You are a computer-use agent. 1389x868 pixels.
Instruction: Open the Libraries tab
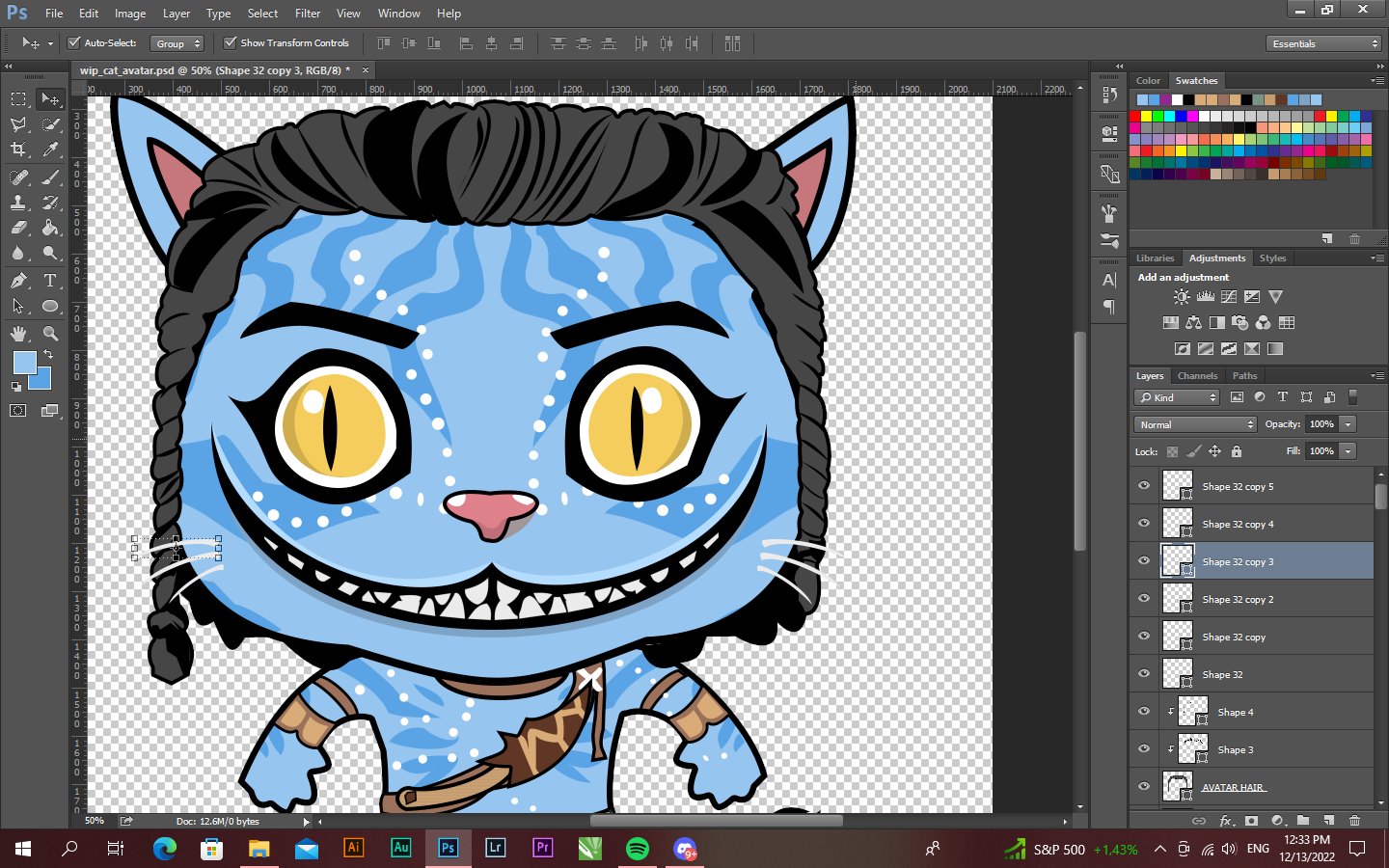(x=1155, y=258)
